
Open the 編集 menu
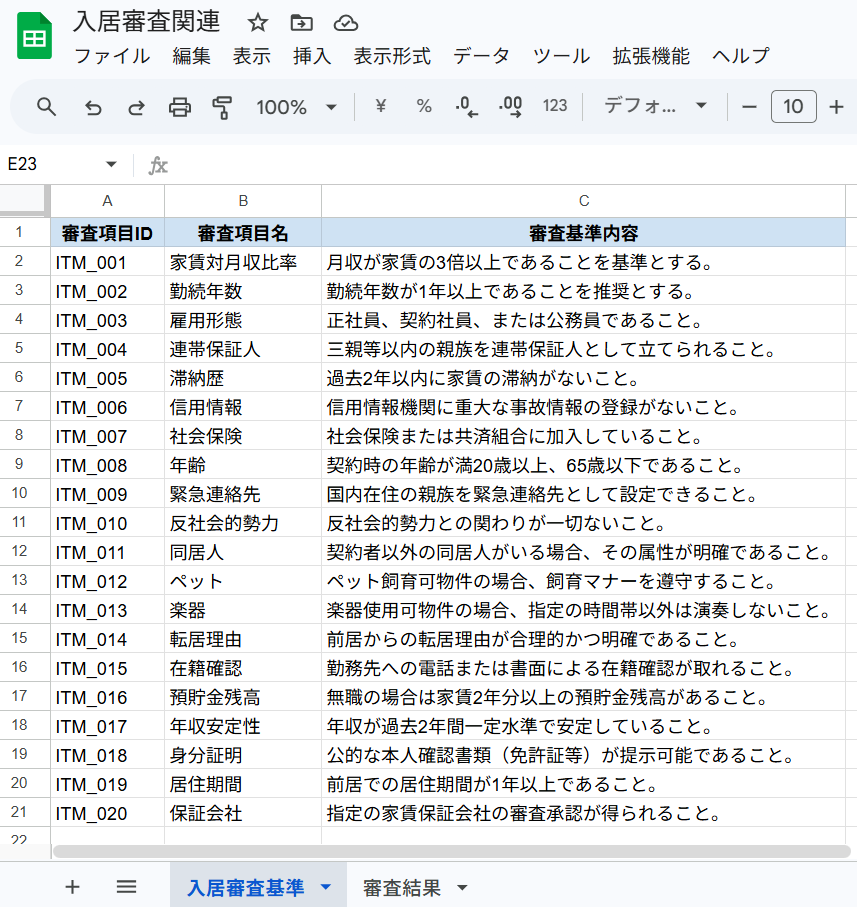[x=191, y=56]
